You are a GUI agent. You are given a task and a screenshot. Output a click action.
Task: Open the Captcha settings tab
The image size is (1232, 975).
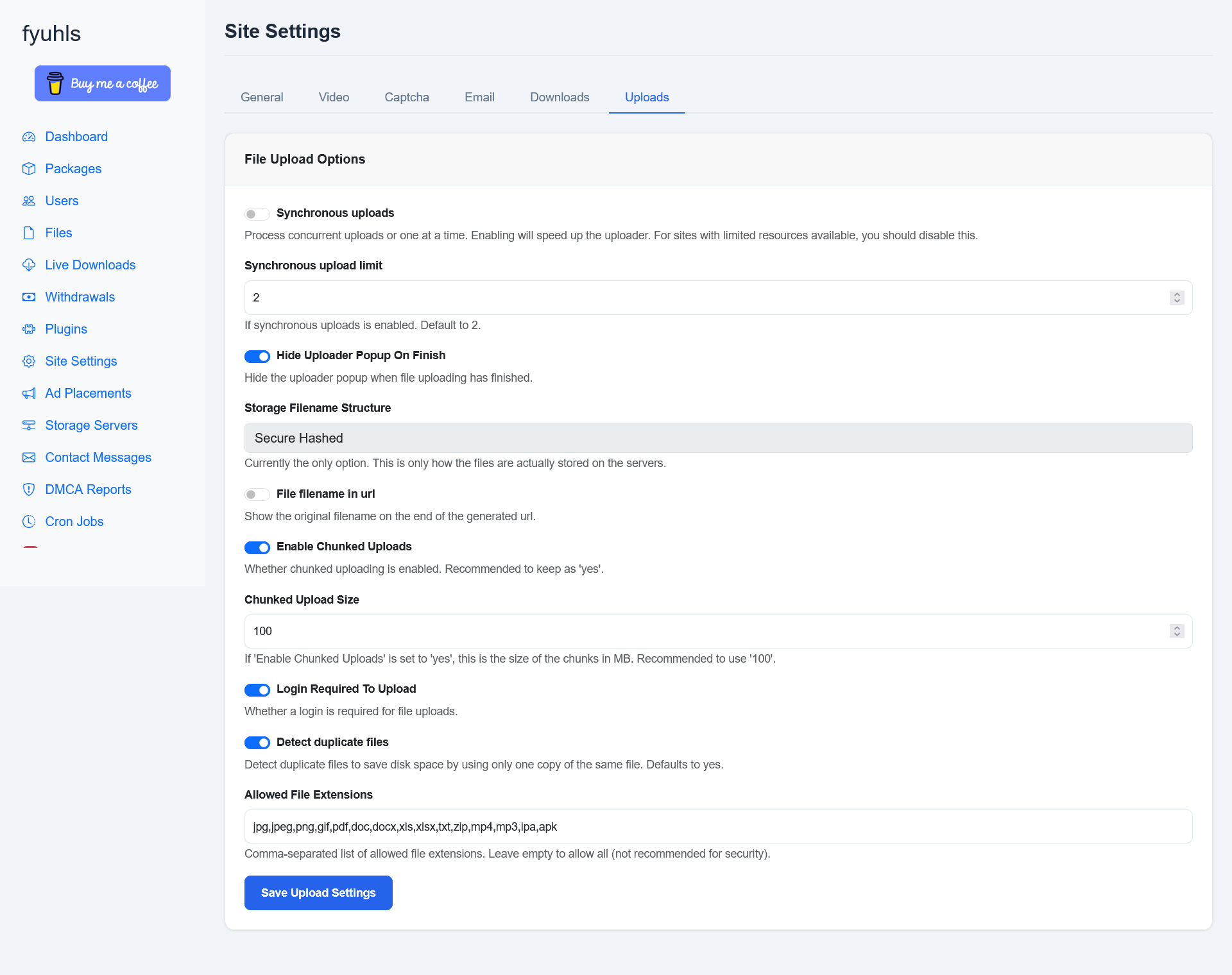point(406,97)
